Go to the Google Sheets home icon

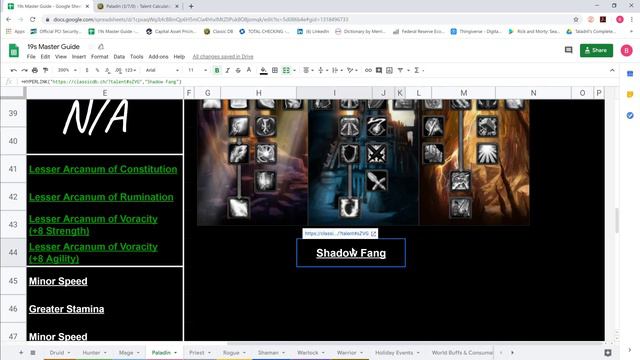coord(14,51)
